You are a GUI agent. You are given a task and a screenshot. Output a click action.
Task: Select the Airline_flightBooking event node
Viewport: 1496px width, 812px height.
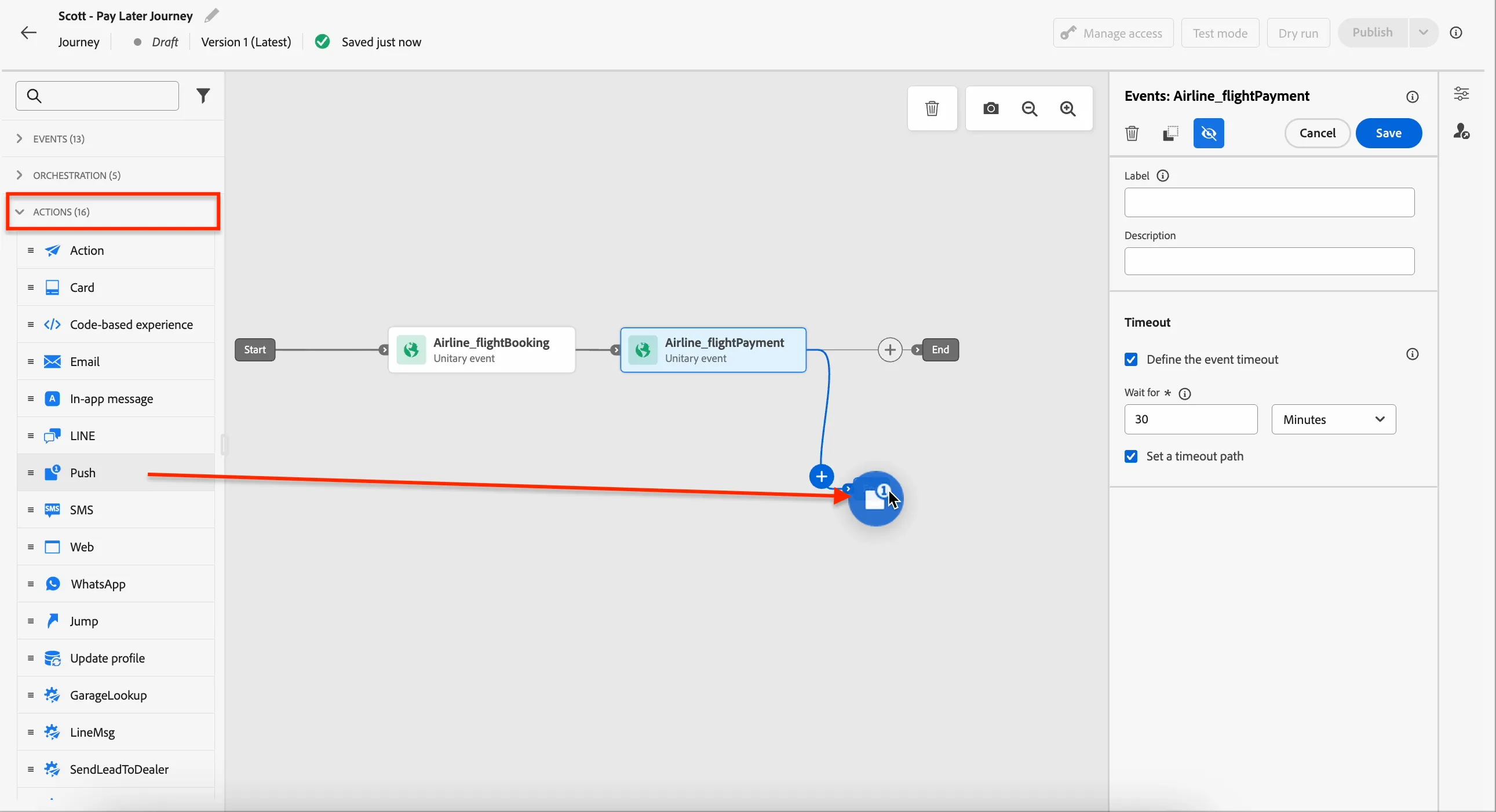point(481,349)
